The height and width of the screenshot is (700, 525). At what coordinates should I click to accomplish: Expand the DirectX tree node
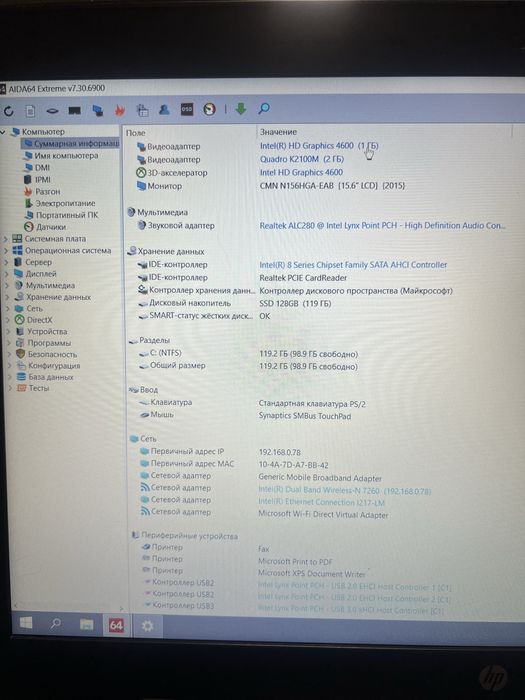pyautogui.click(x=8, y=320)
